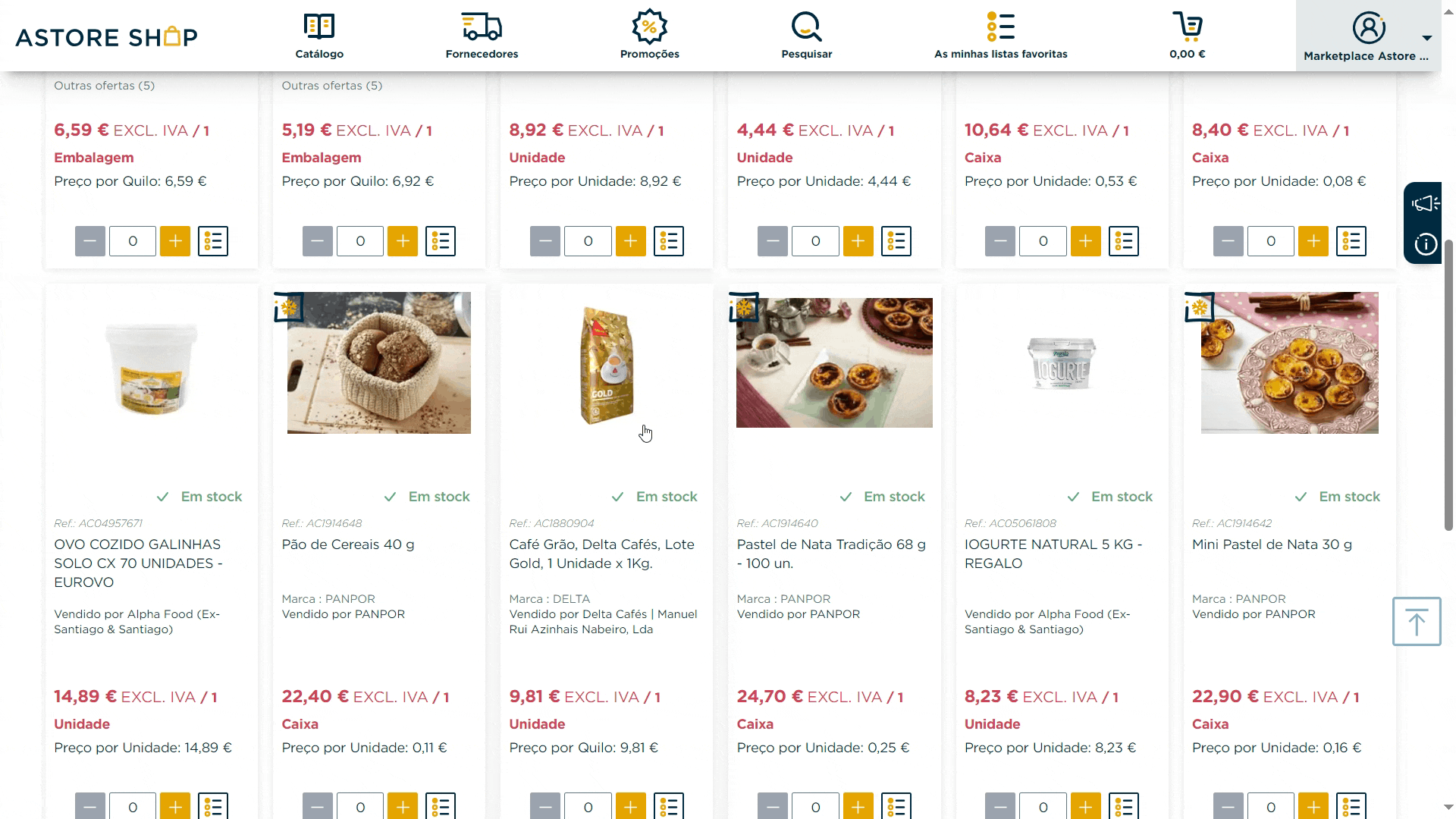The height and width of the screenshot is (819, 1456).
Task: Click the Astore Shop logo
Action: click(x=106, y=36)
